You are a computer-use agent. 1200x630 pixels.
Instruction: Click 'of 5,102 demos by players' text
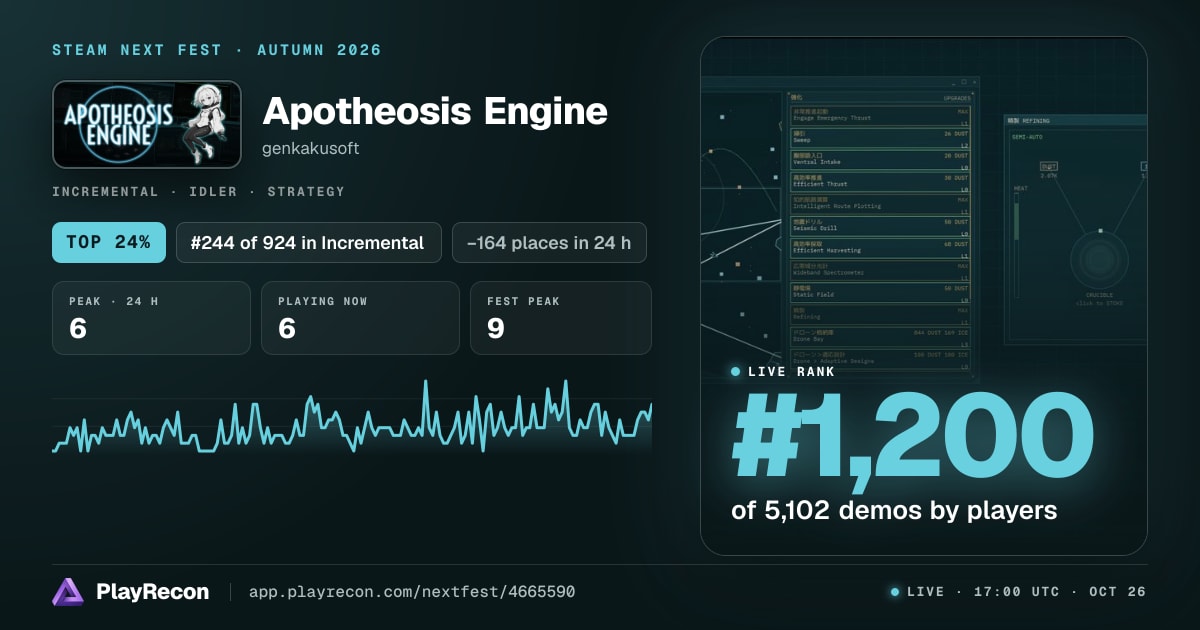[x=894, y=510]
